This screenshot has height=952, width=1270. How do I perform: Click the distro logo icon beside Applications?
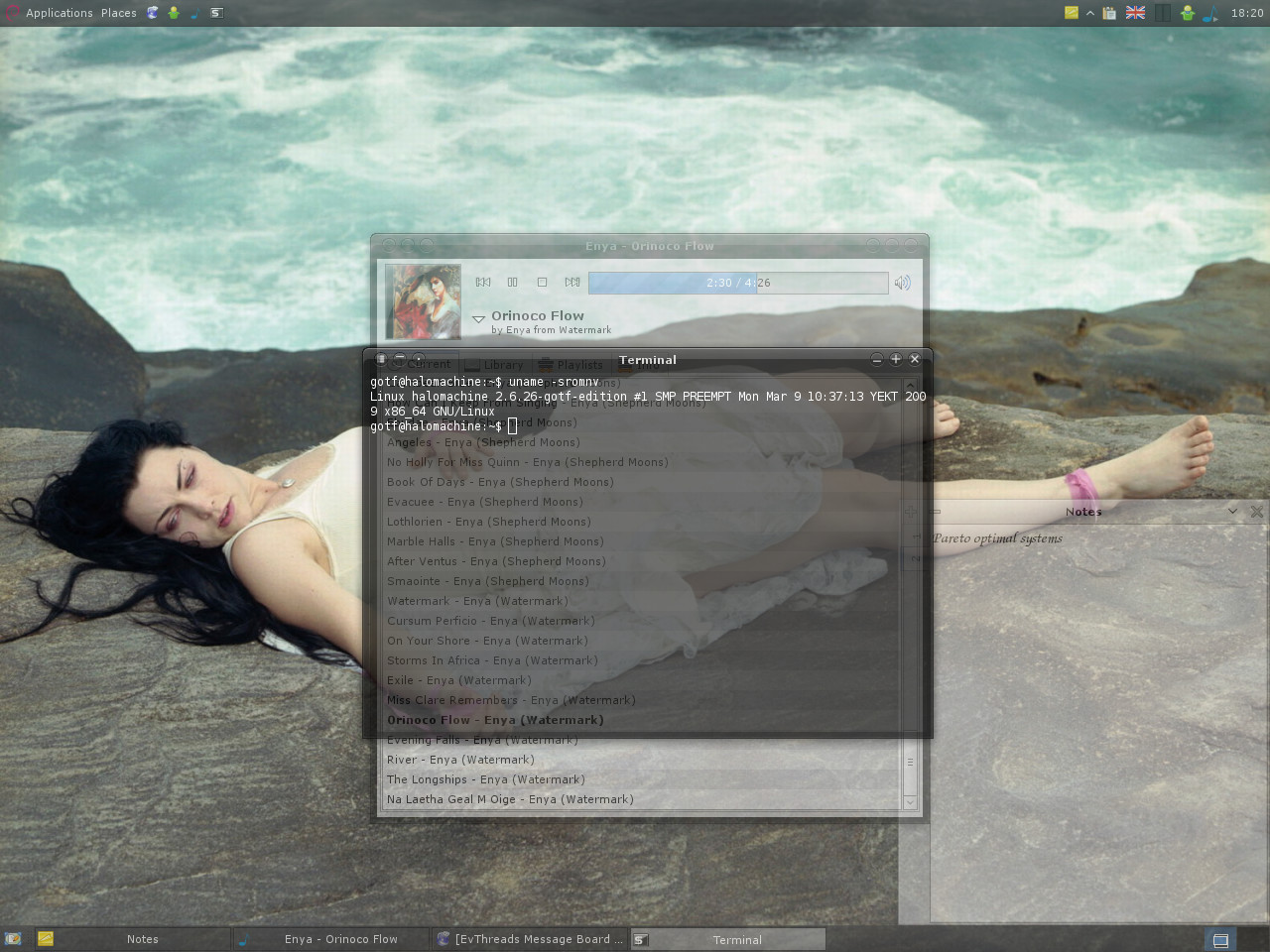click(11, 13)
